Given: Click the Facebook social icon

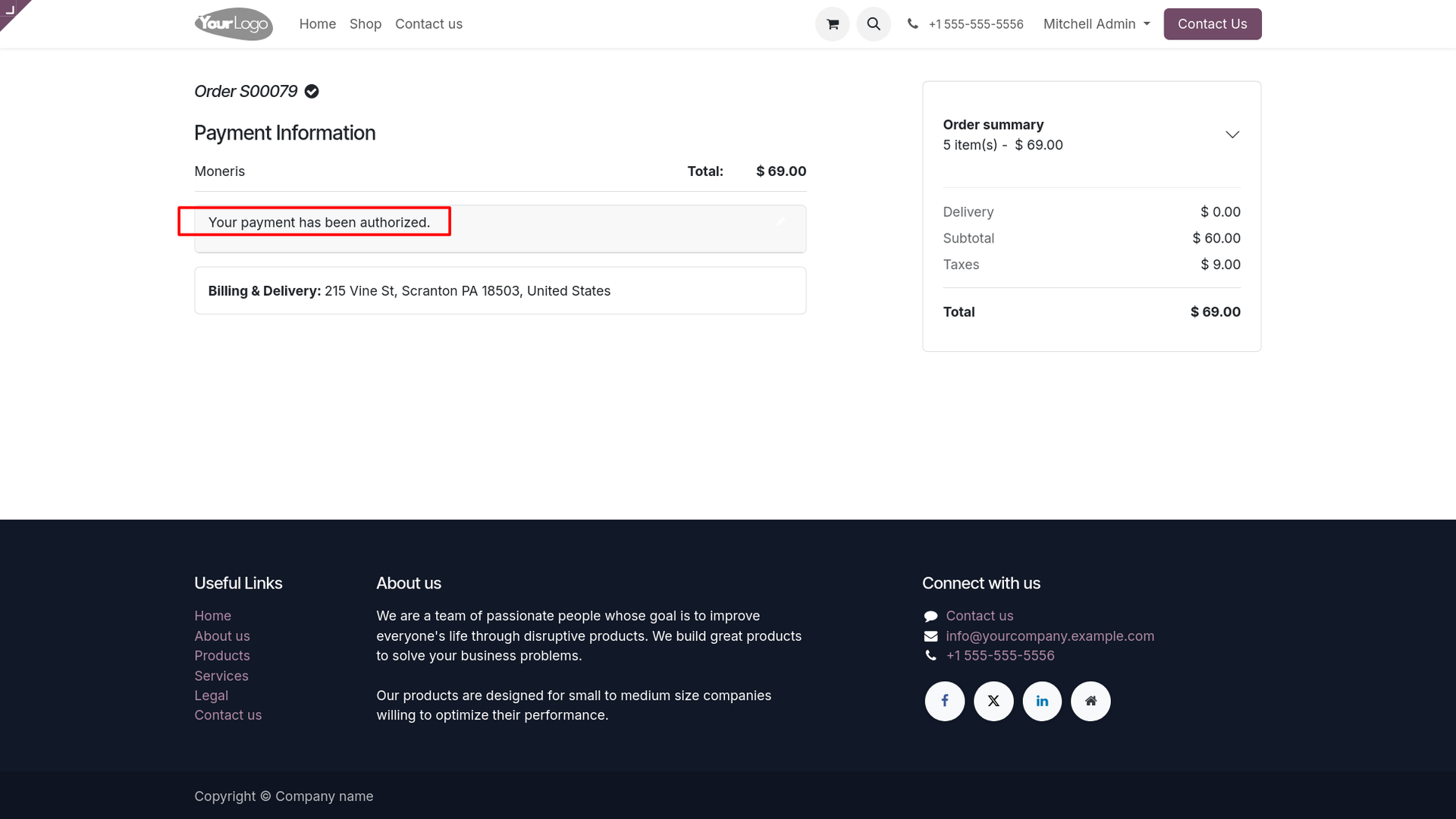Looking at the screenshot, I should coord(945,701).
